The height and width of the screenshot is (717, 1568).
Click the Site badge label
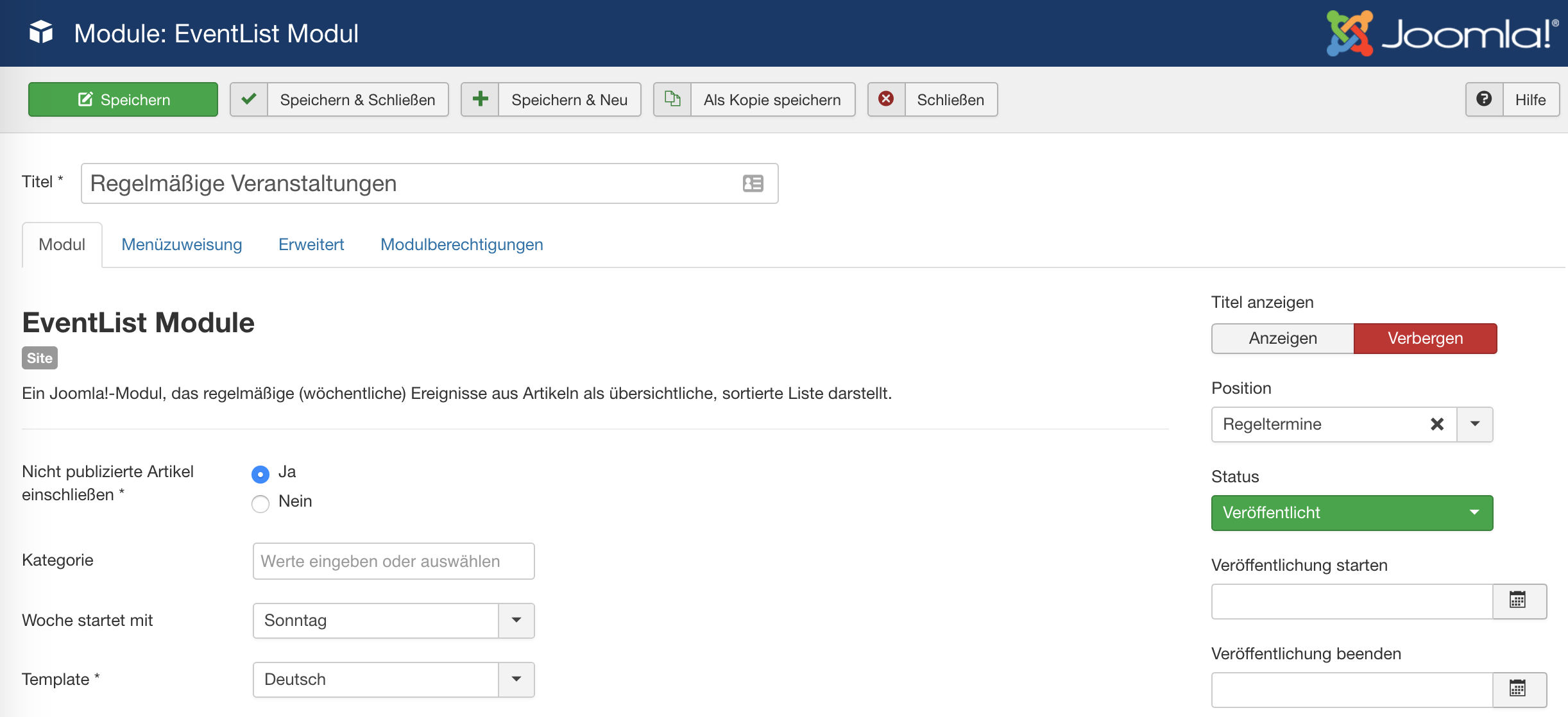click(40, 358)
